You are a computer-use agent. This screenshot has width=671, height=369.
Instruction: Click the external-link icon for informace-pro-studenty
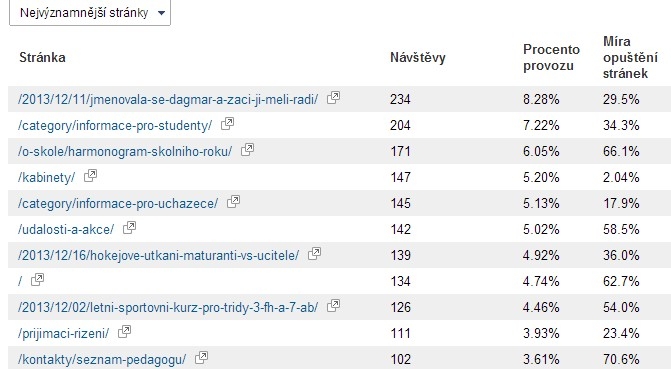(227, 124)
